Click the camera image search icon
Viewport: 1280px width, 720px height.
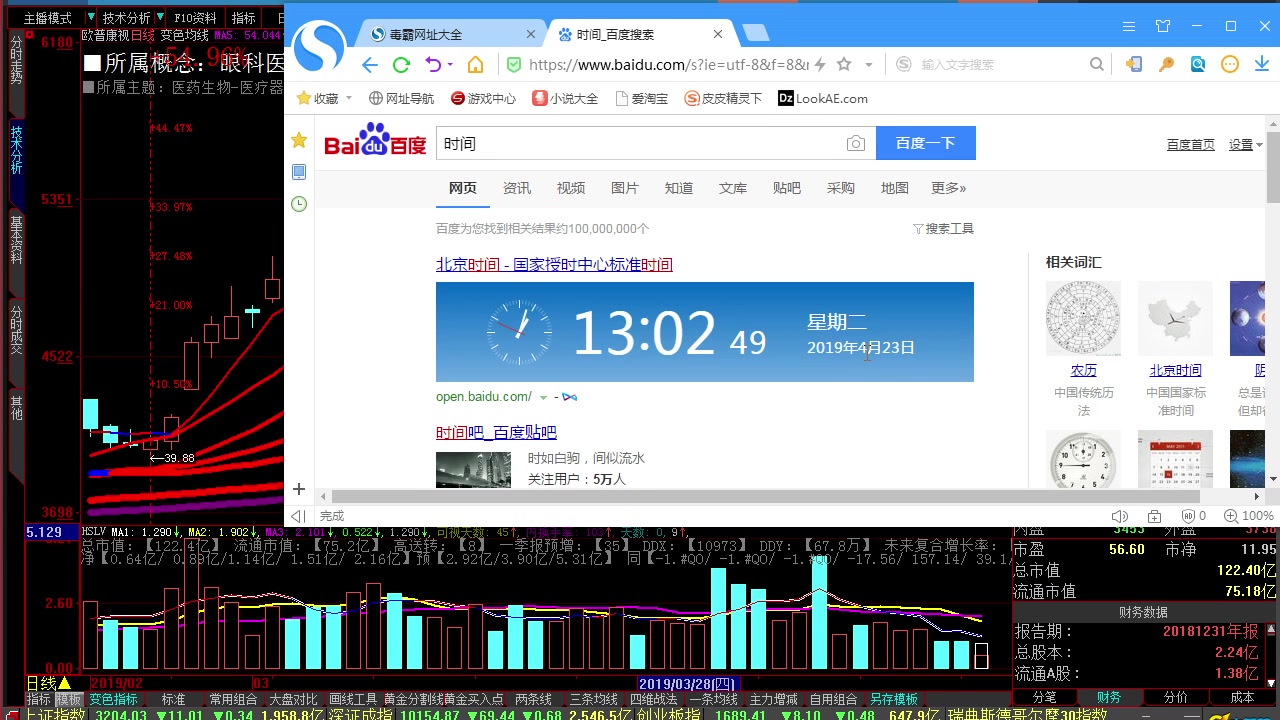856,144
